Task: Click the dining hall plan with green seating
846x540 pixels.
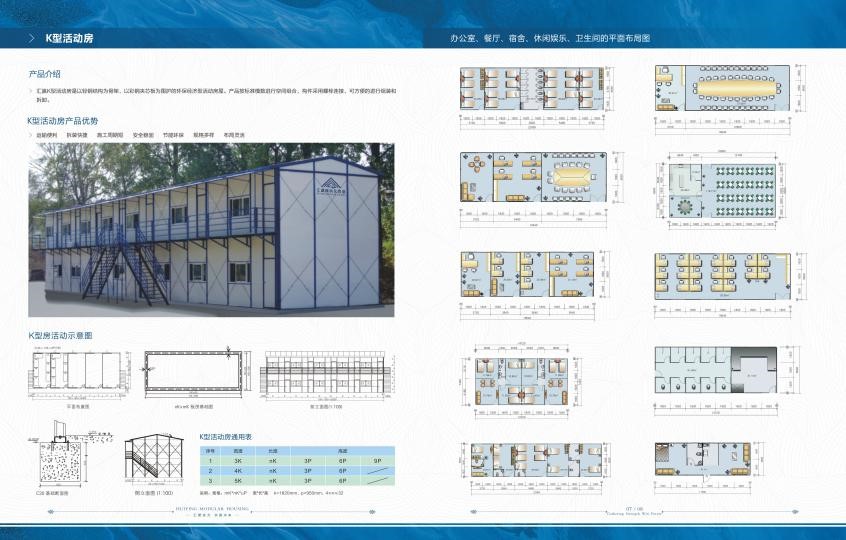Action: click(738, 187)
